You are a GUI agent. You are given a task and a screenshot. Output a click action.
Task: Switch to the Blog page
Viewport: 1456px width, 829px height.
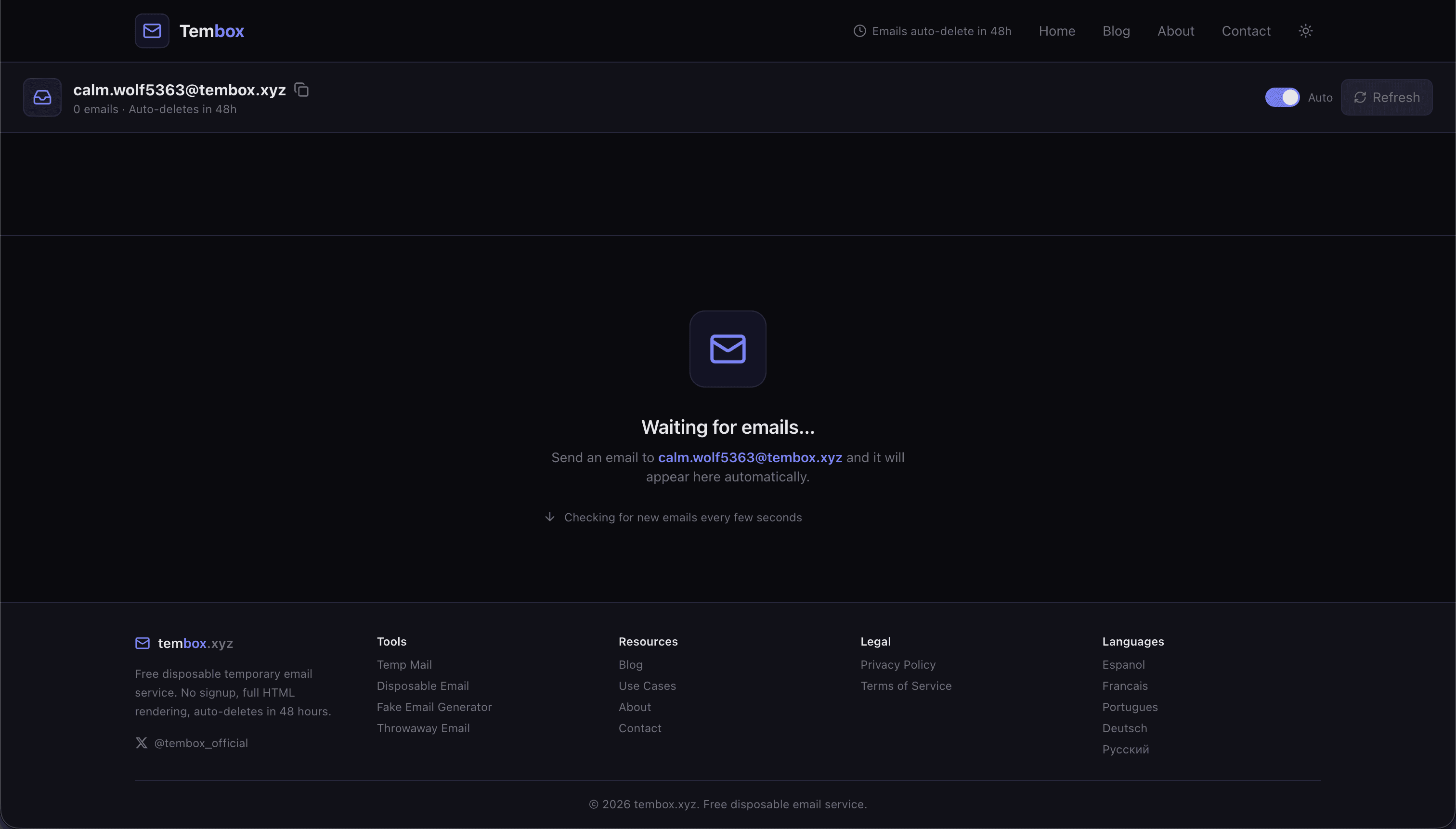click(1116, 31)
